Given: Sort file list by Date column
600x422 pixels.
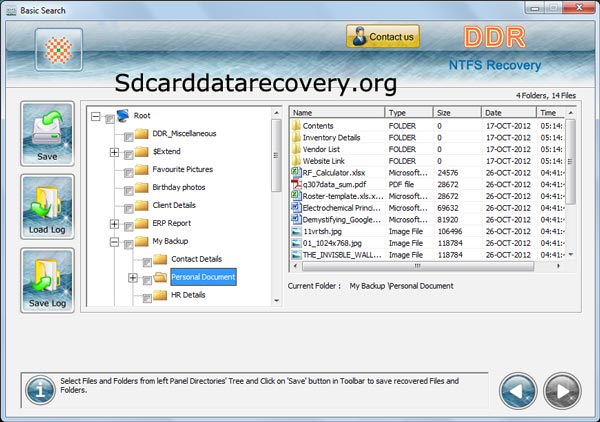Looking at the screenshot, I should (x=509, y=112).
